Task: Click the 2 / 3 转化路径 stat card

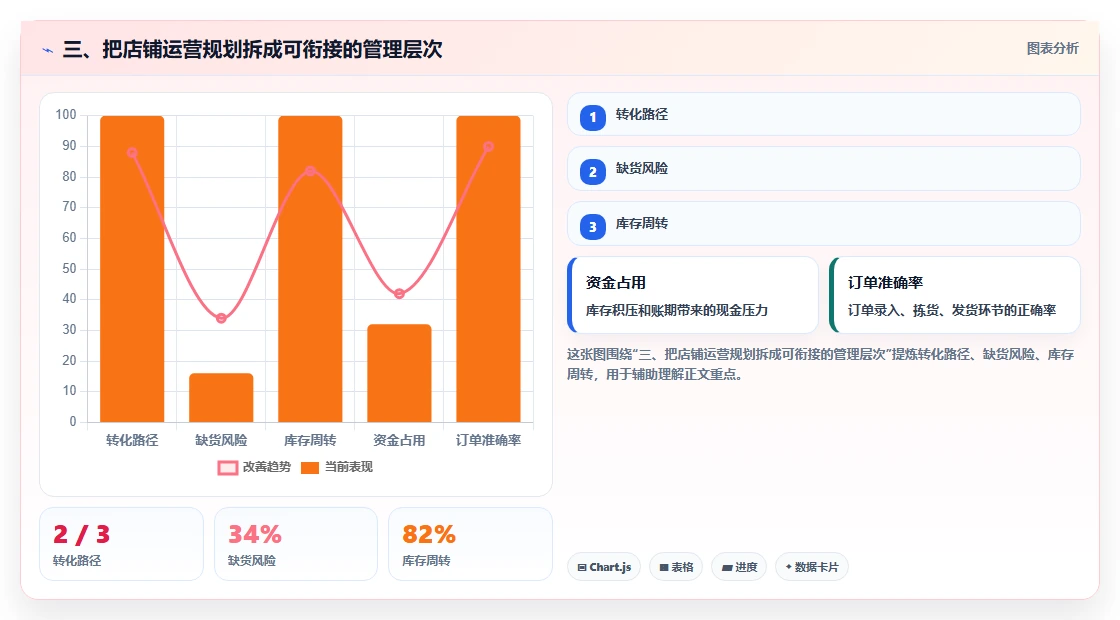Action: pos(121,544)
